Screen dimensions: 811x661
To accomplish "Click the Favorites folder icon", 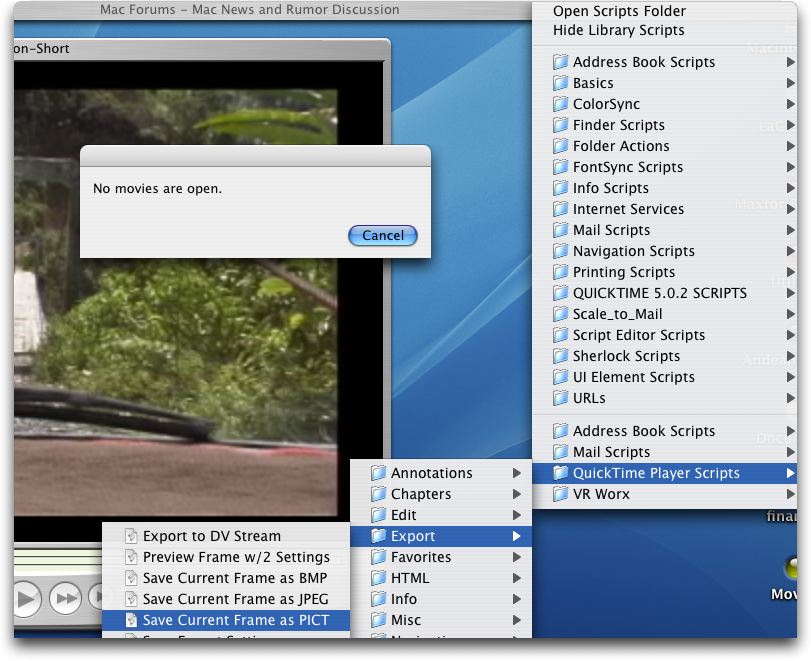I will point(379,557).
